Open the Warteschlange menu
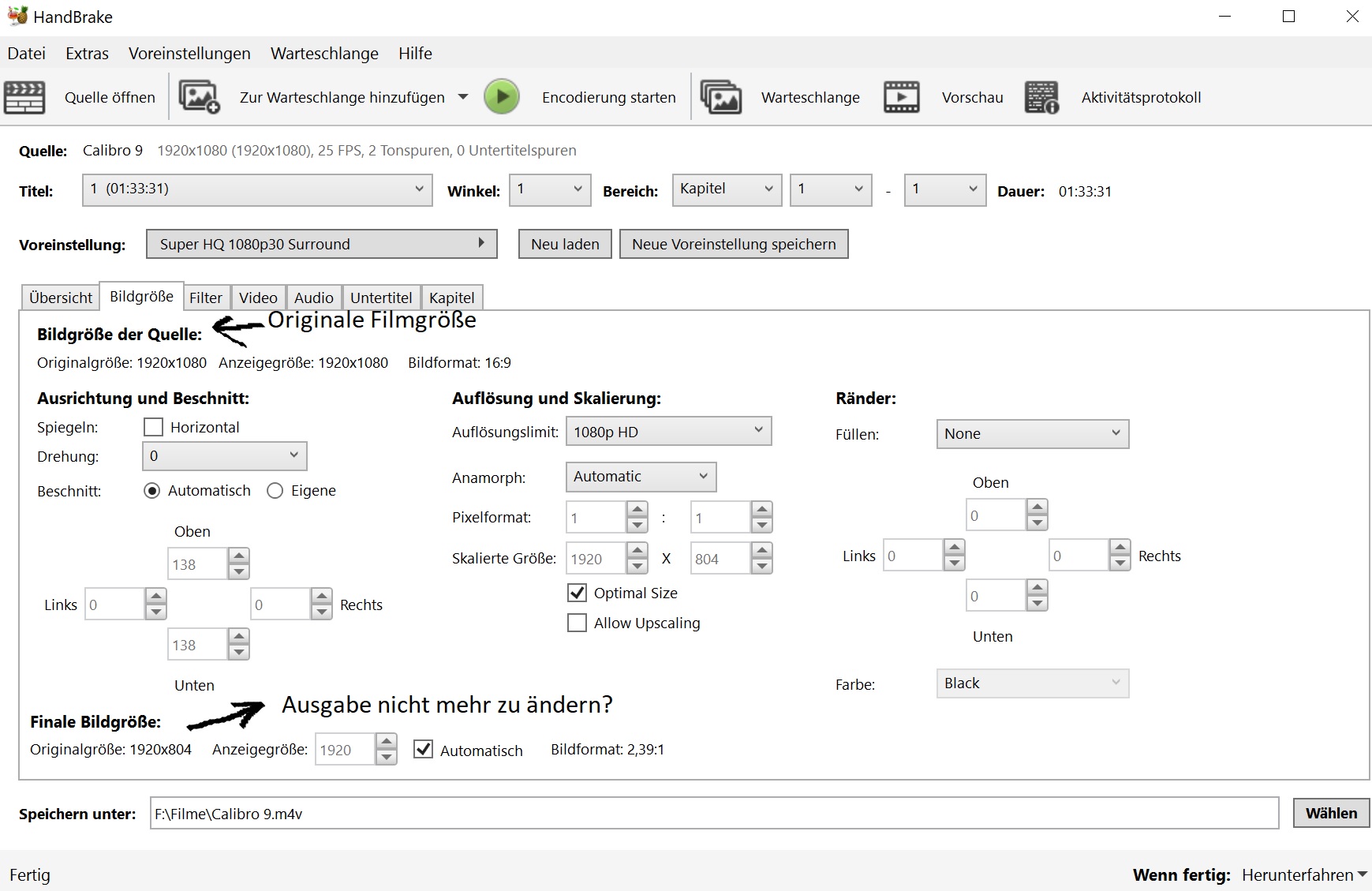This screenshot has height=891, width=1372. (324, 54)
